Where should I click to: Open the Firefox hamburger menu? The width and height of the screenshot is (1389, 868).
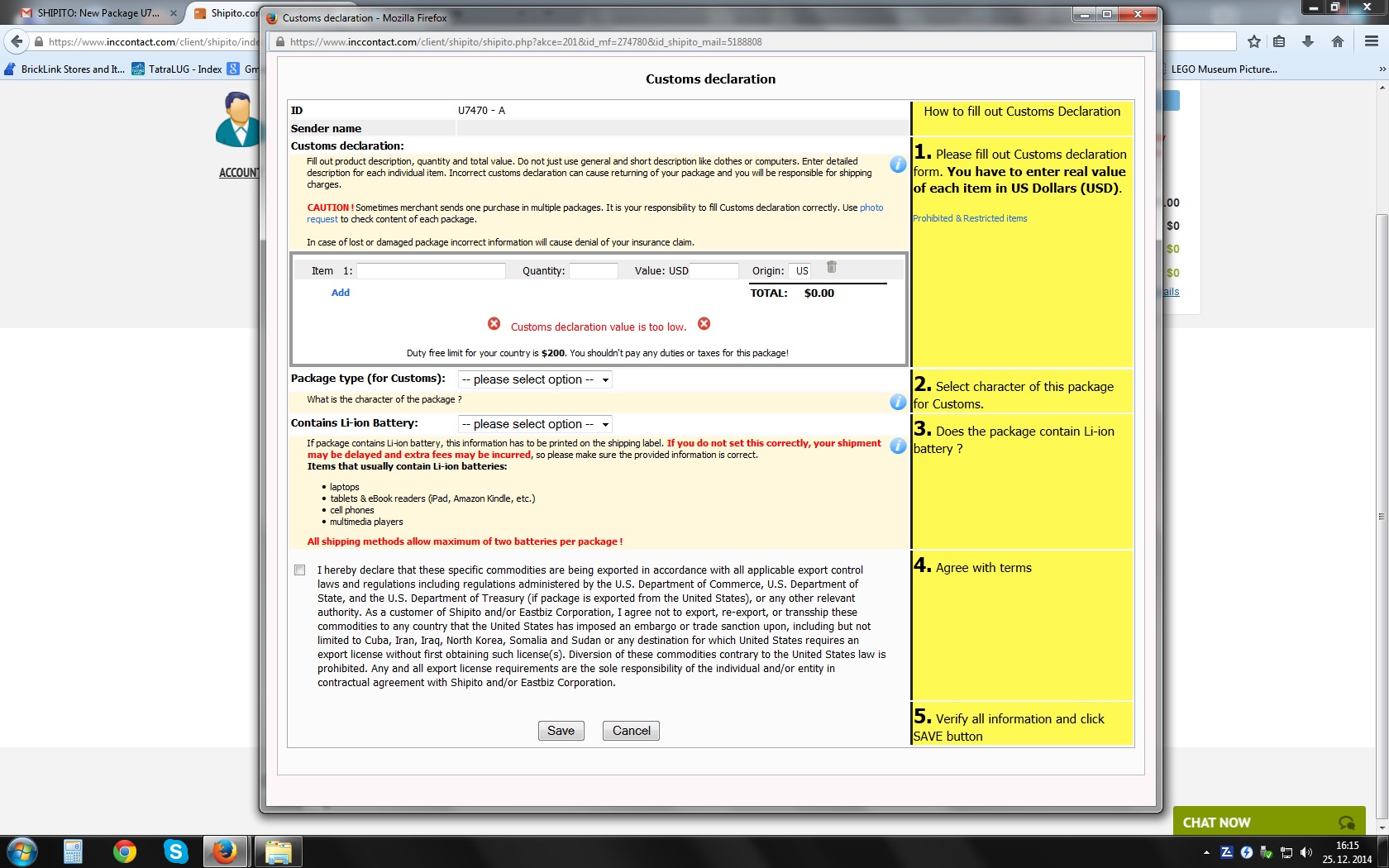click(x=1372, y=41)
